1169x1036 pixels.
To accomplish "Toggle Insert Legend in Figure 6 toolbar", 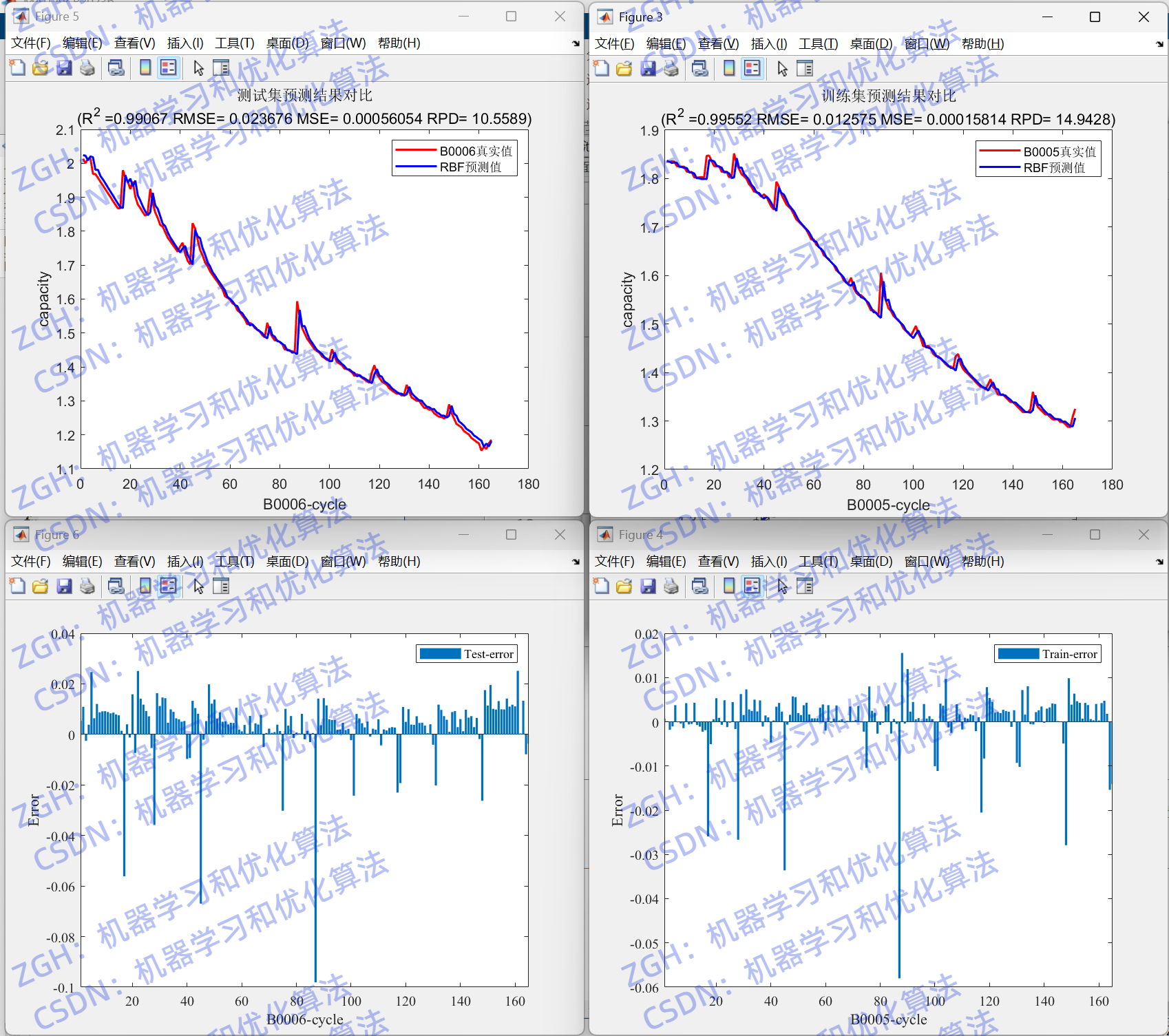I will 169,586.
